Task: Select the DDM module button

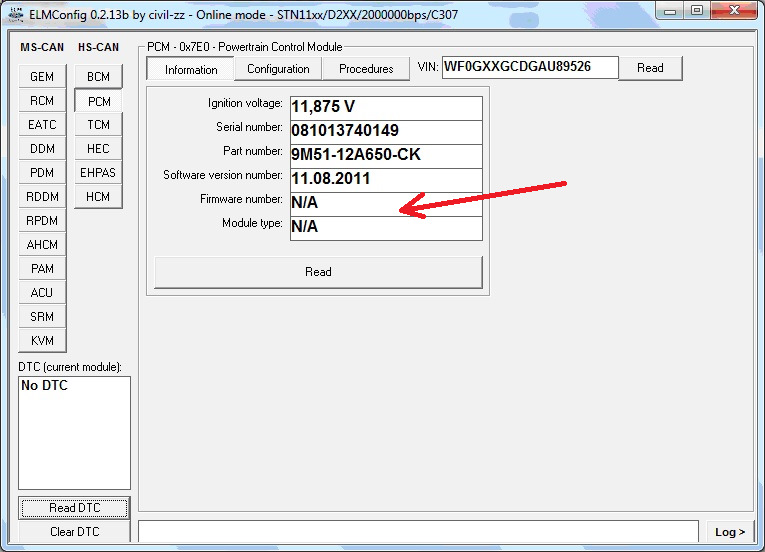Action: tap(42, 148)
